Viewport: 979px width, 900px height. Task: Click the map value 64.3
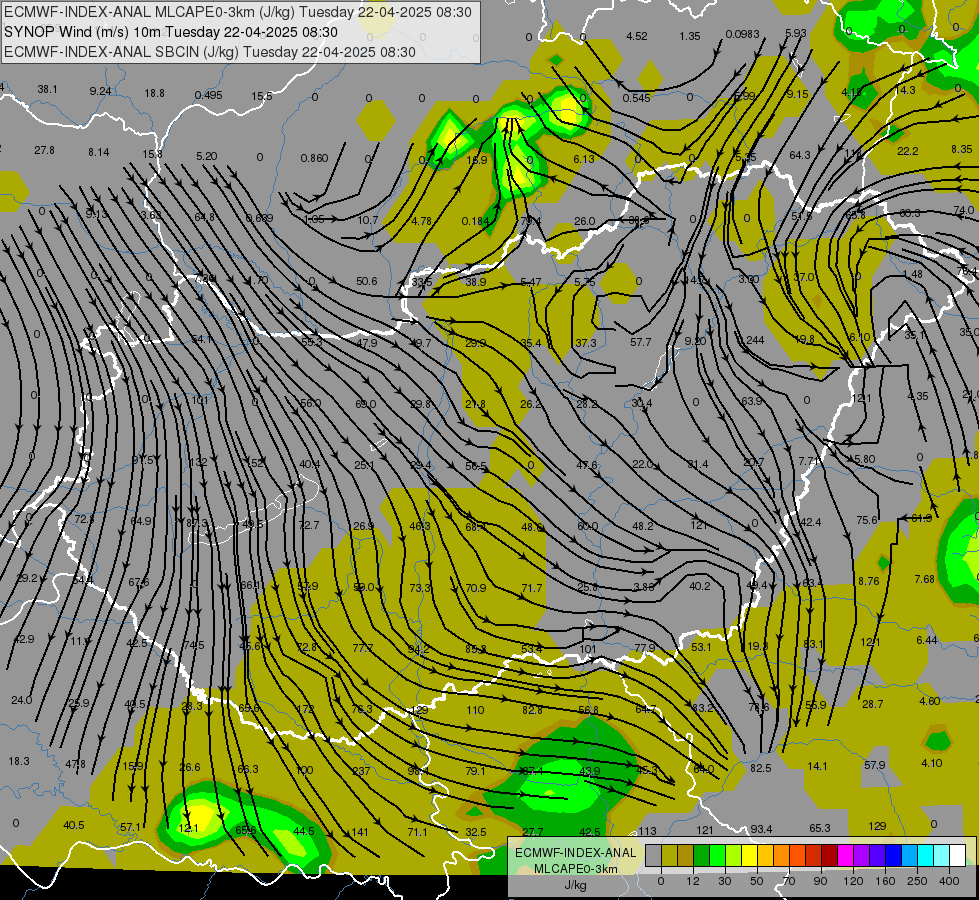[800, 155]
